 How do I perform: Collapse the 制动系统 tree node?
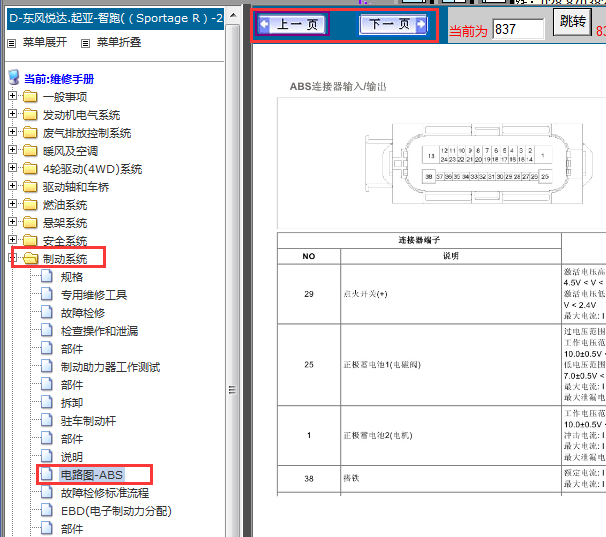[14, 257]
